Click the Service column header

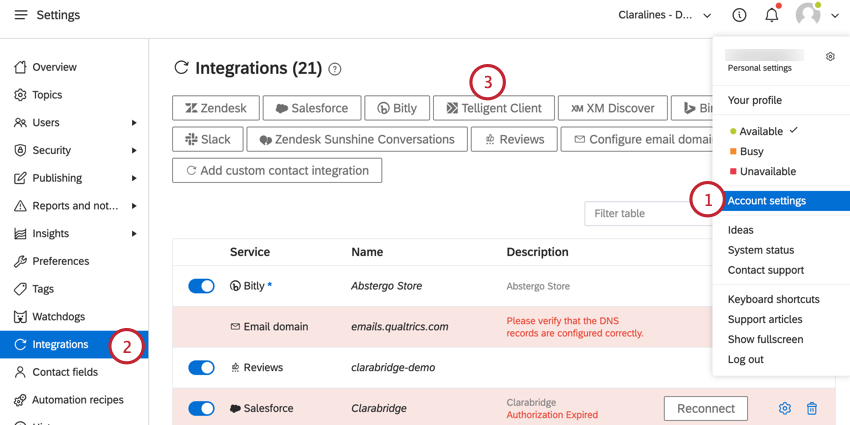250,252
